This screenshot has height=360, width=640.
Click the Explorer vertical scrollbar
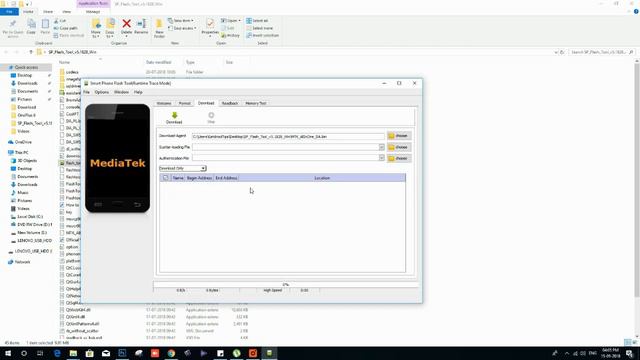[x=637, y=180]
